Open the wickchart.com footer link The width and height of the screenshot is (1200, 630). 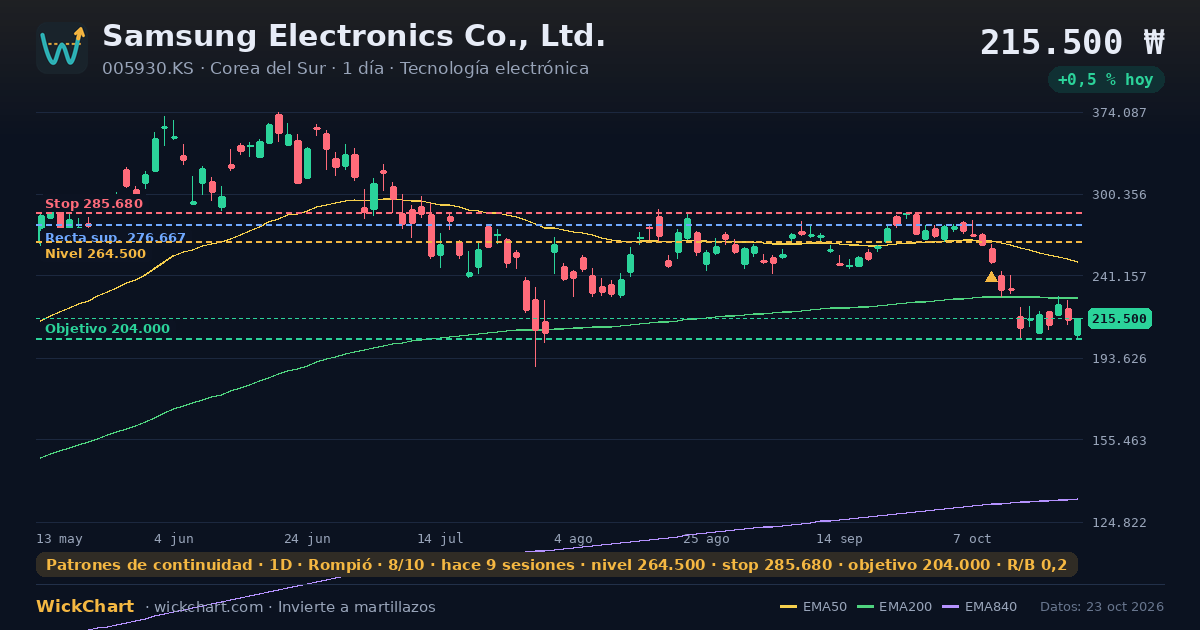tap(207, 607)
